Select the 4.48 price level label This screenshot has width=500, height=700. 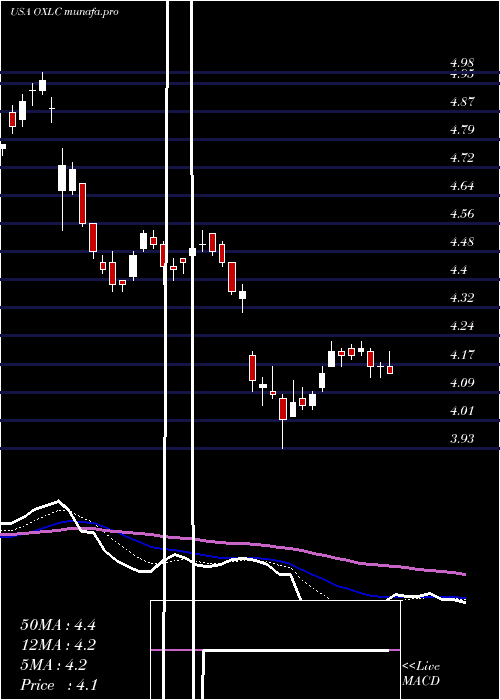click(462, 242)
